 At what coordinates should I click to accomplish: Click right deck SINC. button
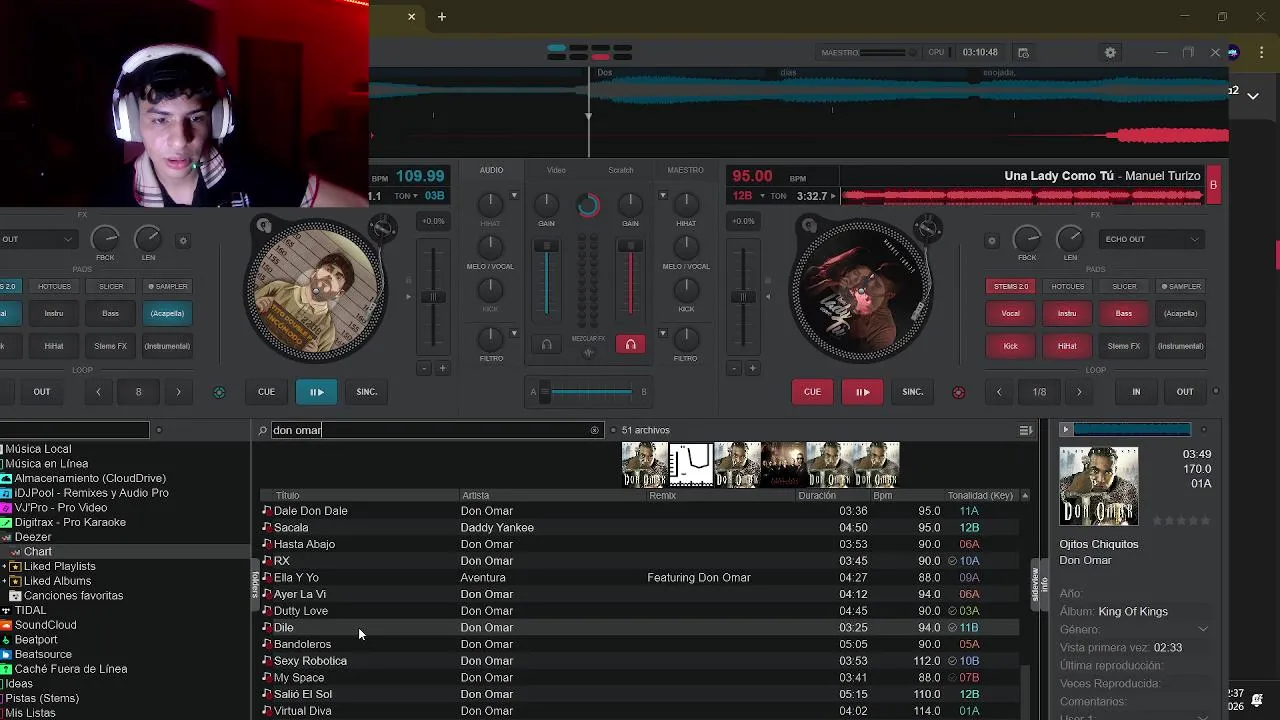pos(913,392)
